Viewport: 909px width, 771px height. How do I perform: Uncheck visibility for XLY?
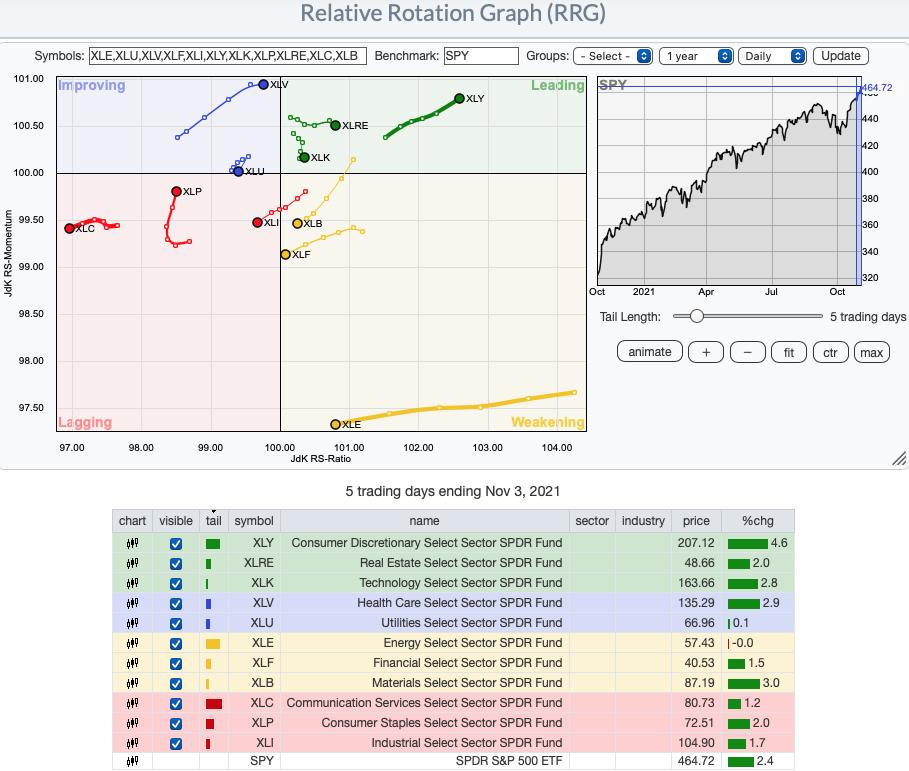tap(176, 544)
